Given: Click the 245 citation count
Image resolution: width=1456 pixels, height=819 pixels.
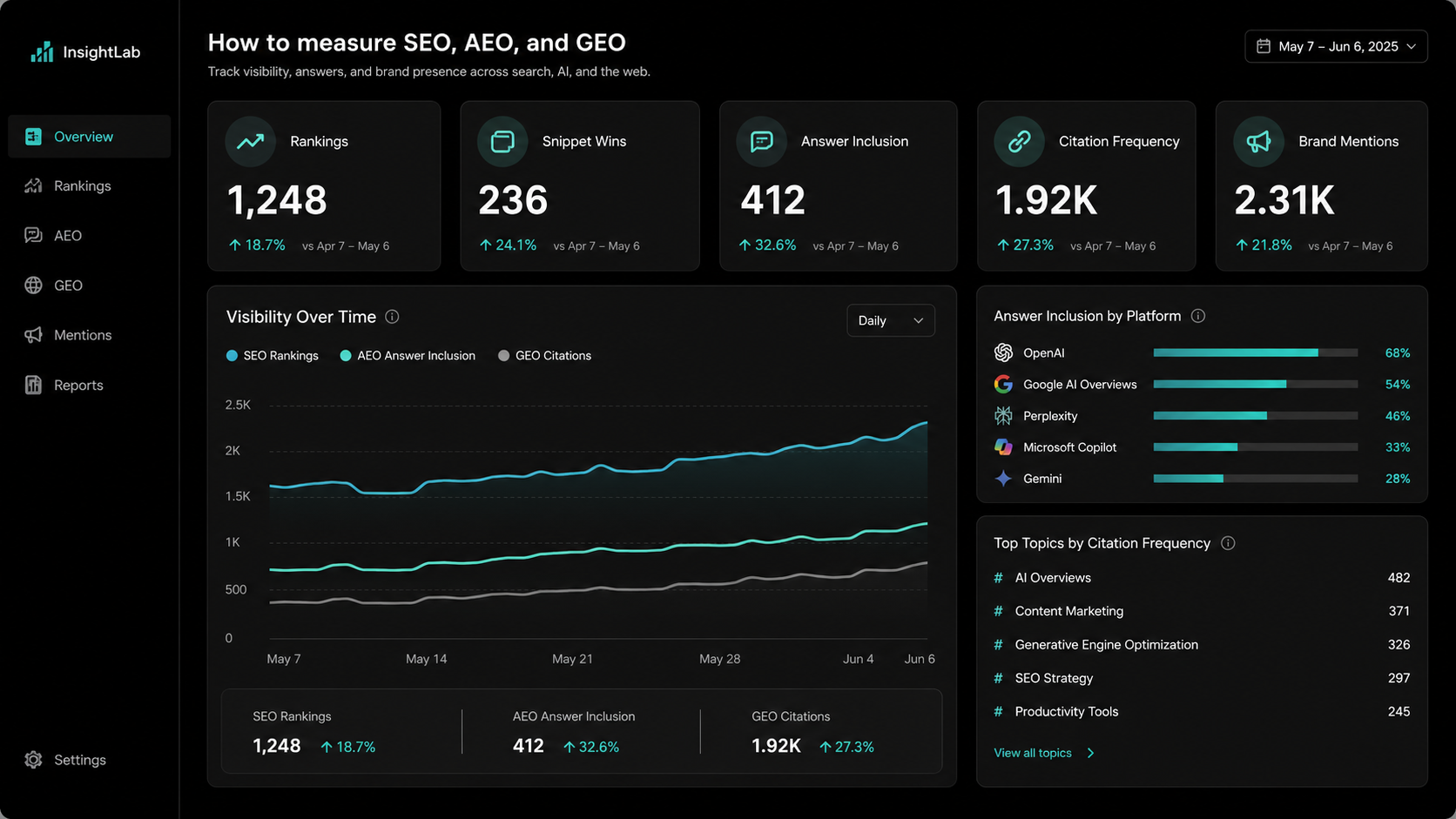Looking at the screenshot, I should 1399,712.
